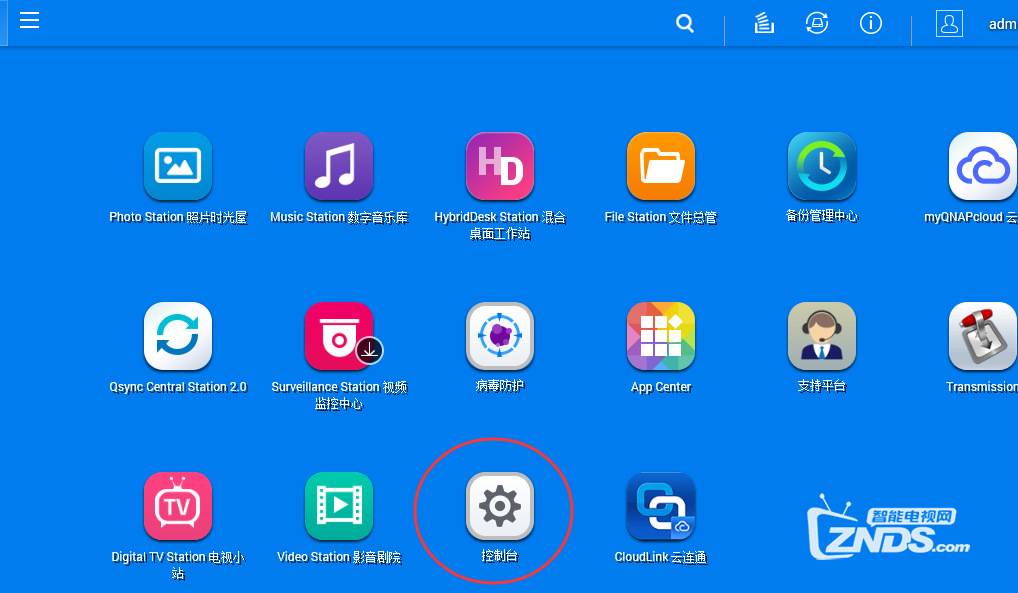The image size is (1018, 593).
Task: Open the 控制台 control panel
Action: click(x=500, y=507)
